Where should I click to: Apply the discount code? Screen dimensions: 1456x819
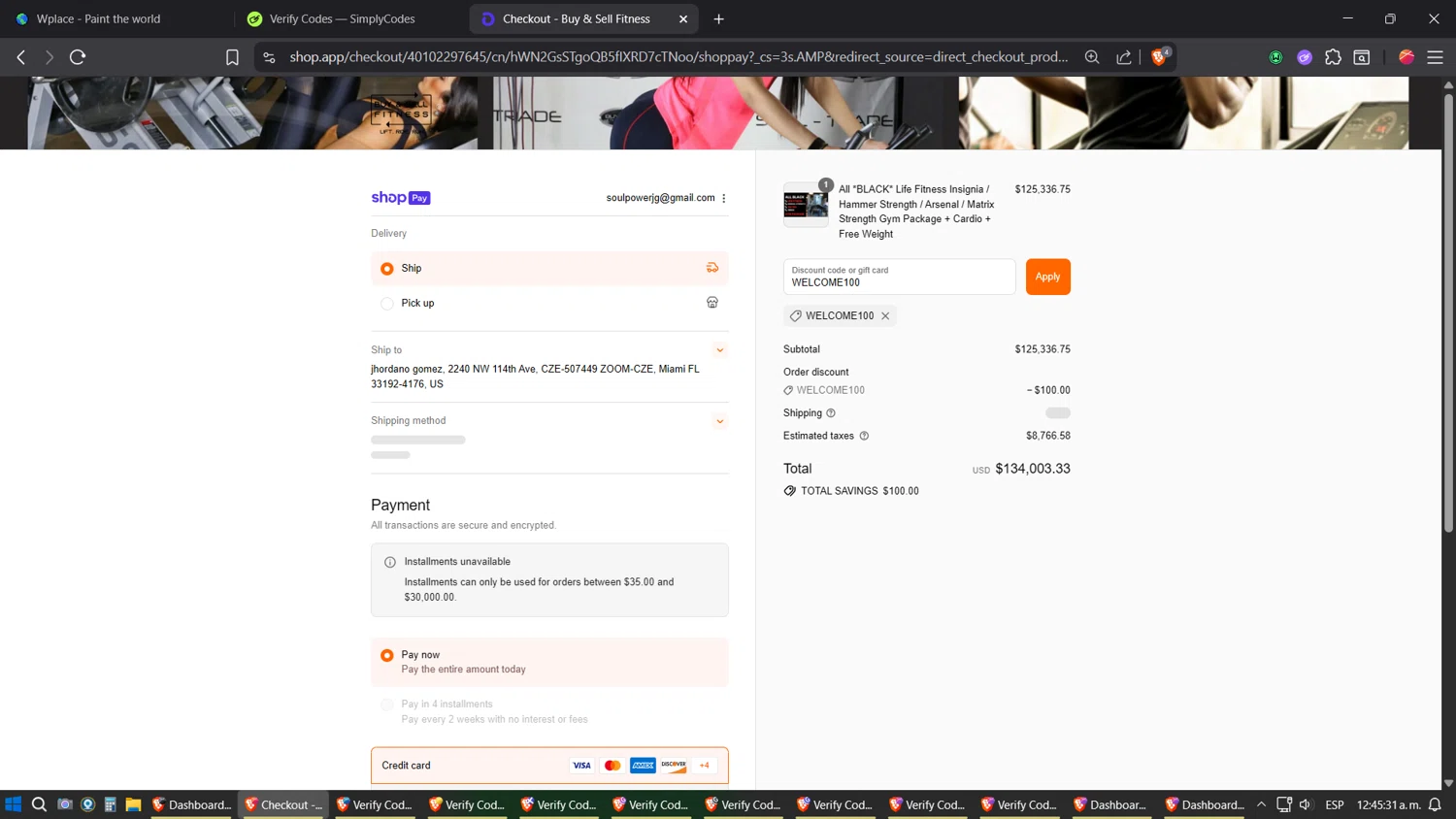(x=1047, y=277)
